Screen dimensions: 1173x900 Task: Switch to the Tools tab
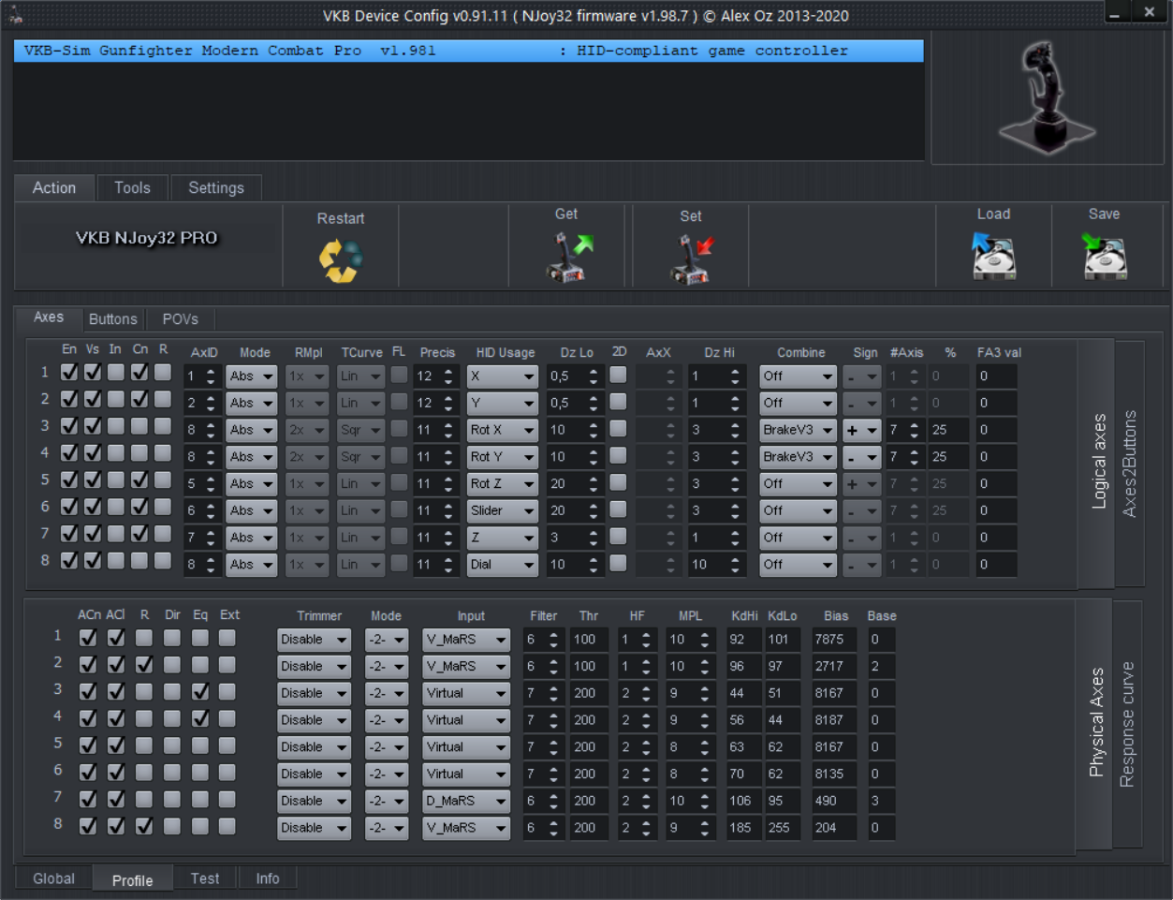tap(132, 188)
